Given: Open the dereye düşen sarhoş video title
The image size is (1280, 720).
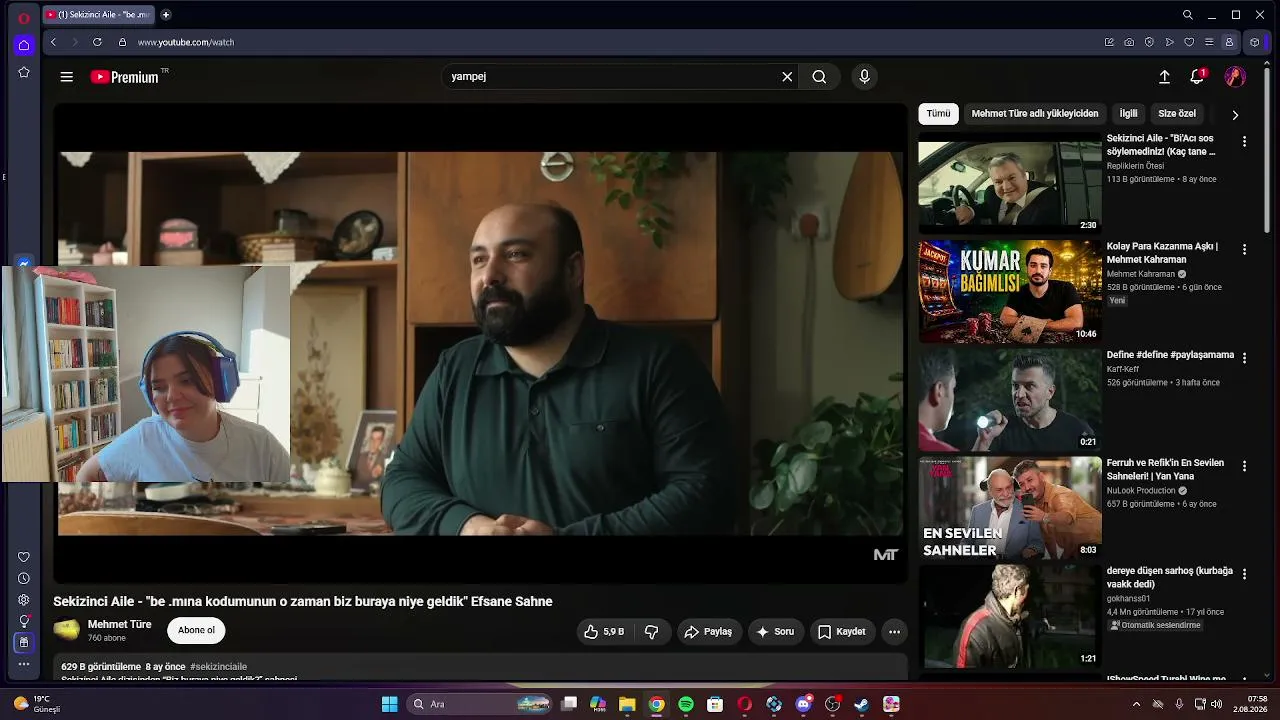Looking at the screenshot, I should 1170,578.
